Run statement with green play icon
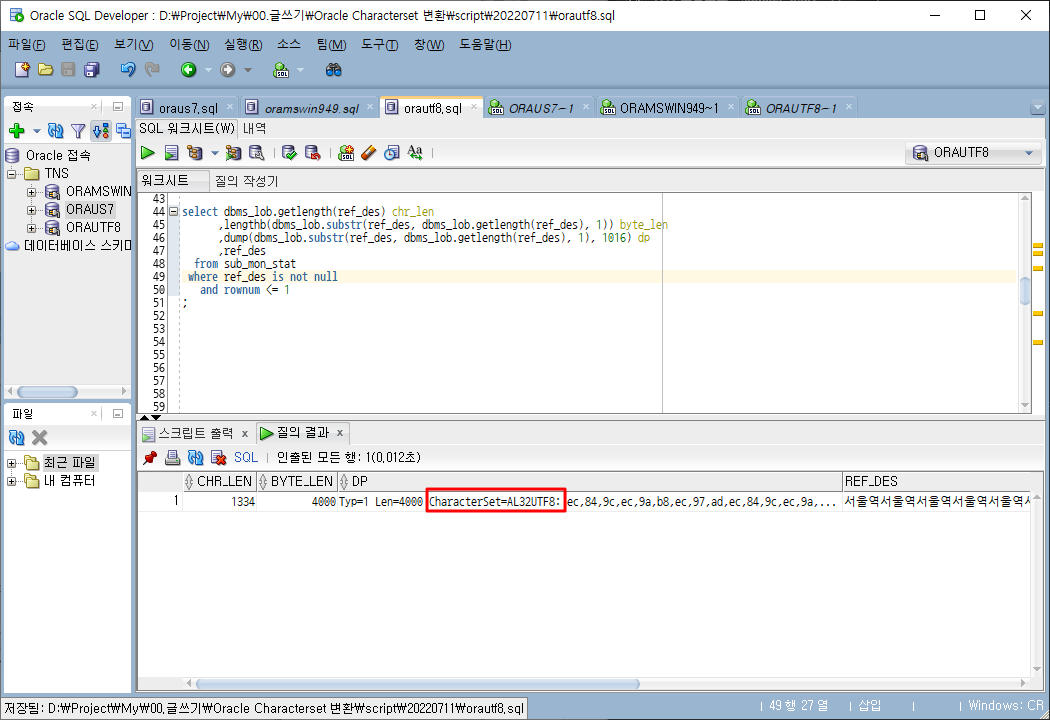Screen dimensions: 1050x720 147,153
